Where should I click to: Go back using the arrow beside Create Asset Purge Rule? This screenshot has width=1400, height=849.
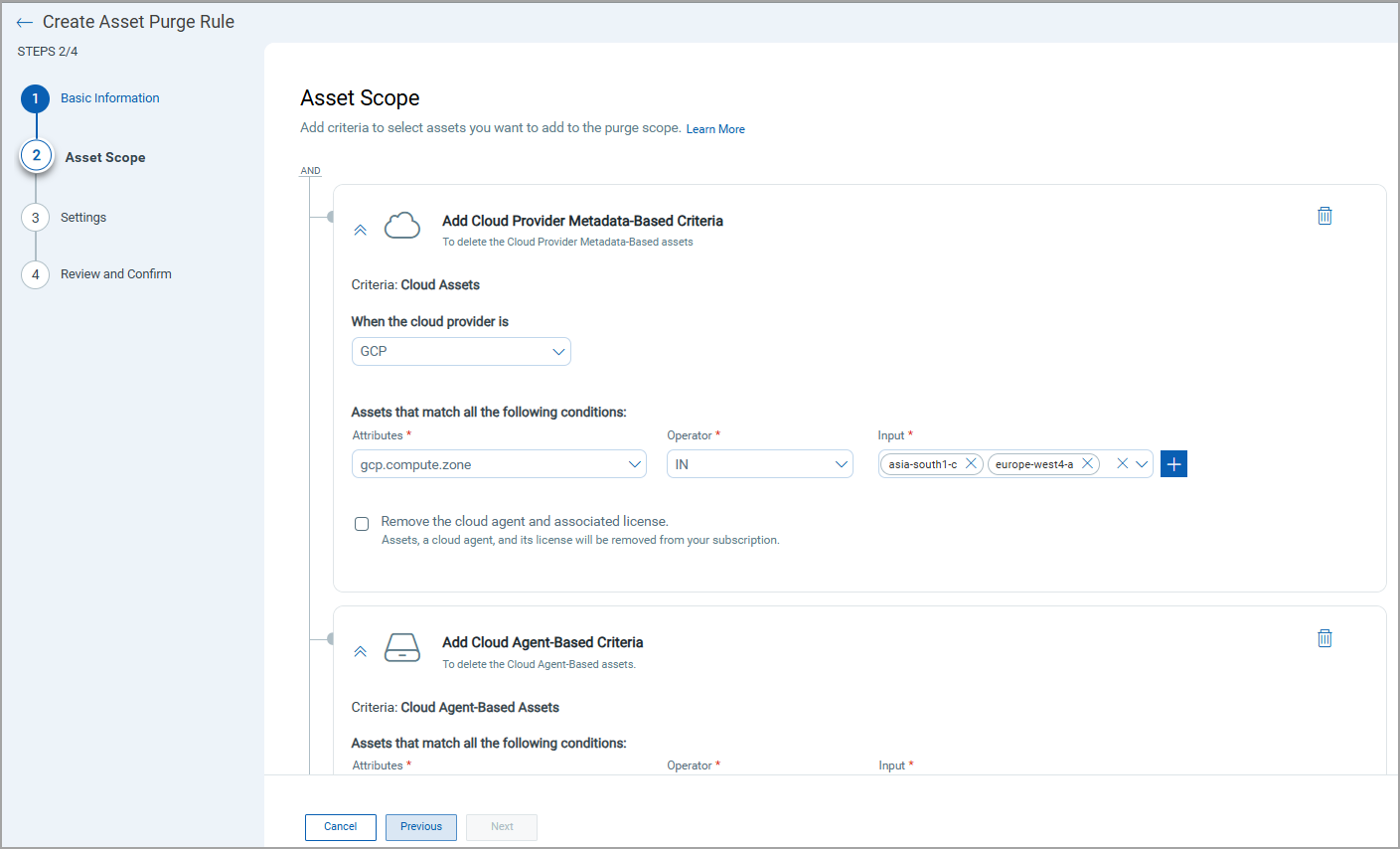point(24,21)
